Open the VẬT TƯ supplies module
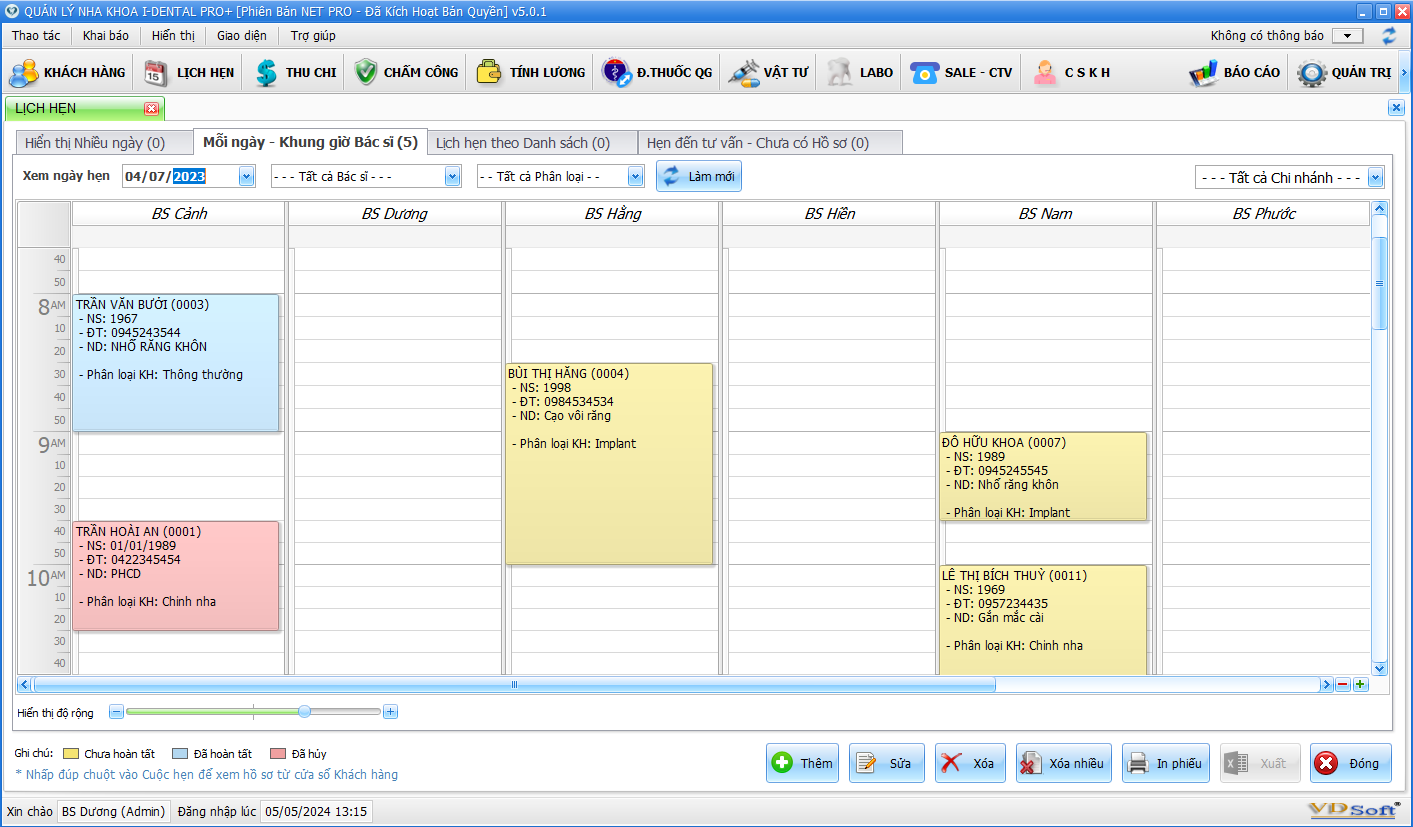 [768, 73]
